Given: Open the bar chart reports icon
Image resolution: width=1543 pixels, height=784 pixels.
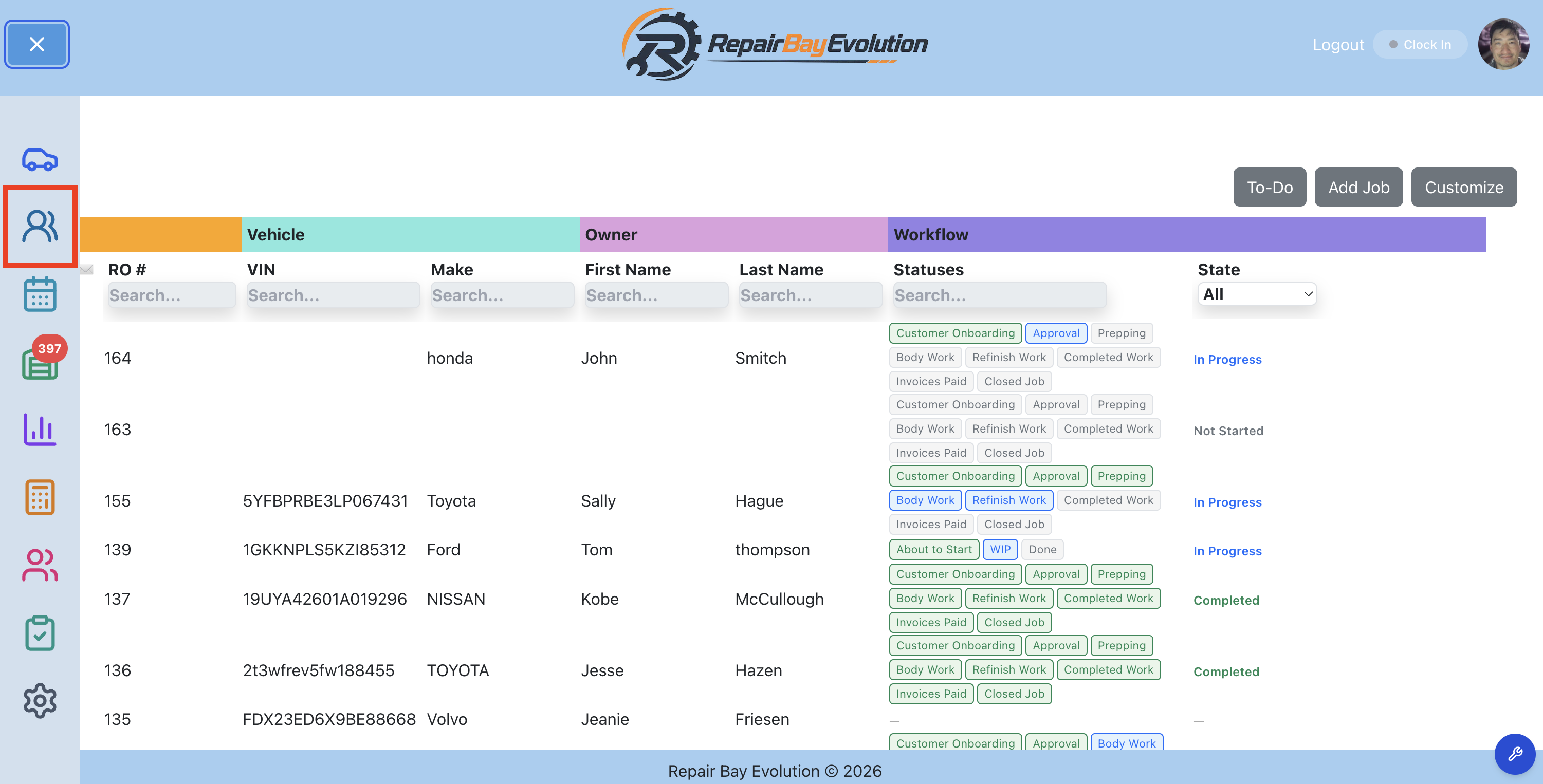Looking at the screenshot, I should coord(40,430).
